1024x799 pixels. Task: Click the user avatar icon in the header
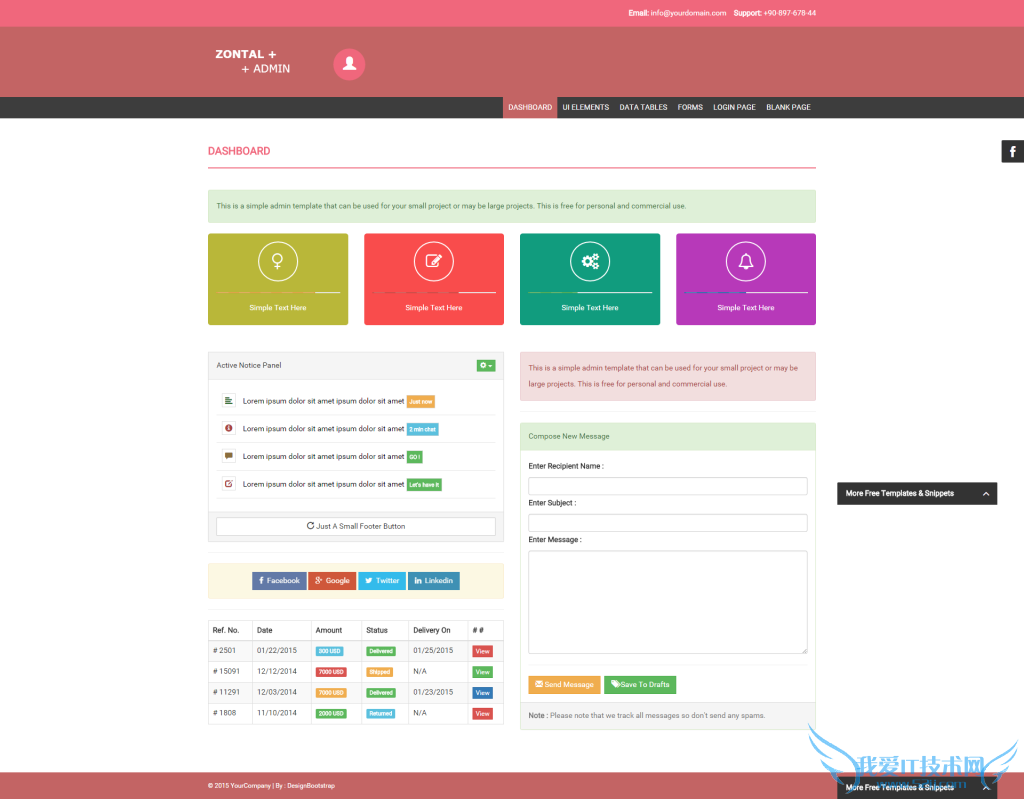click(x=349, y=63)
